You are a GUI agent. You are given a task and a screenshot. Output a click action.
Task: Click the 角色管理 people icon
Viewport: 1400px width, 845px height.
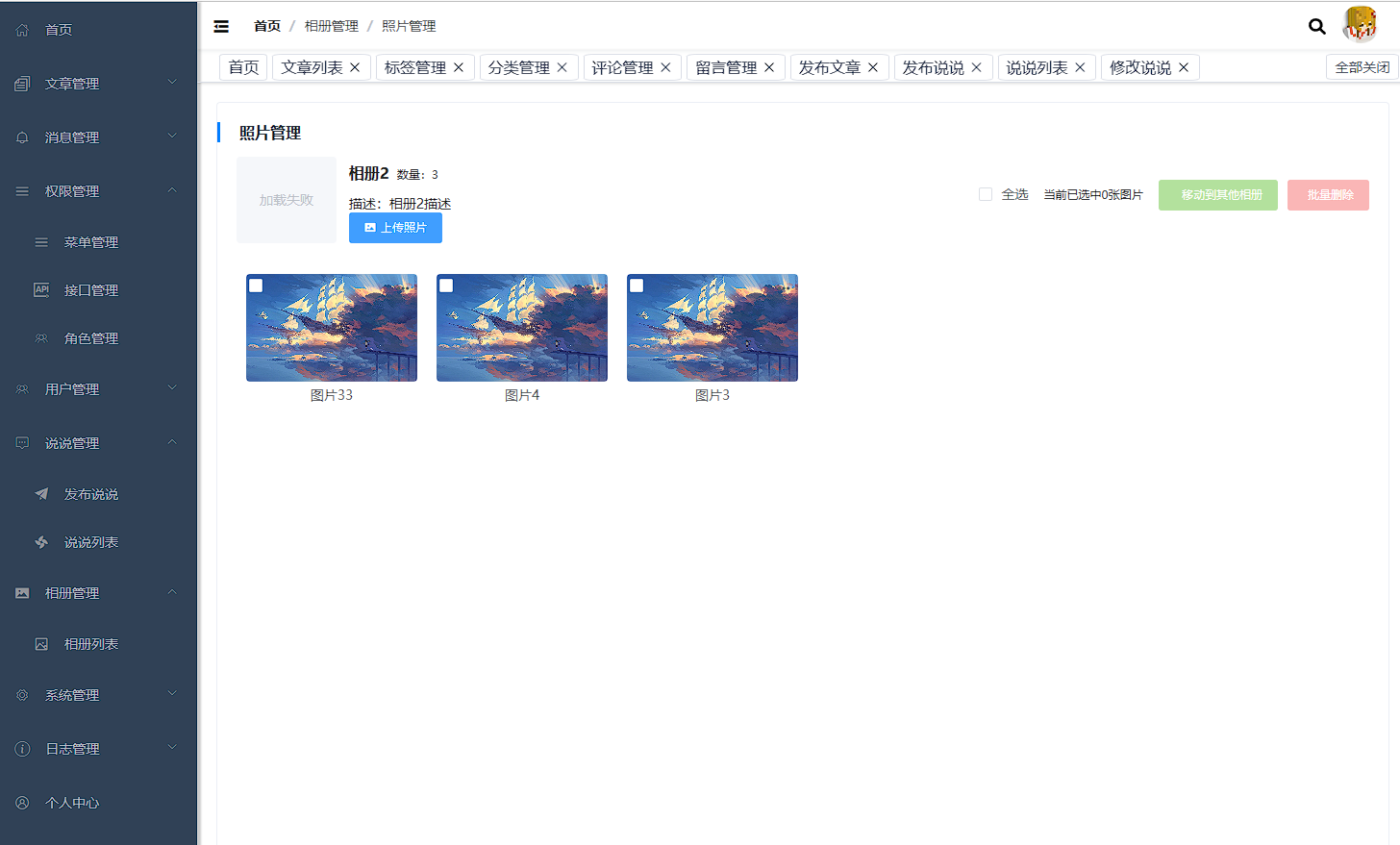pos(41,338)
